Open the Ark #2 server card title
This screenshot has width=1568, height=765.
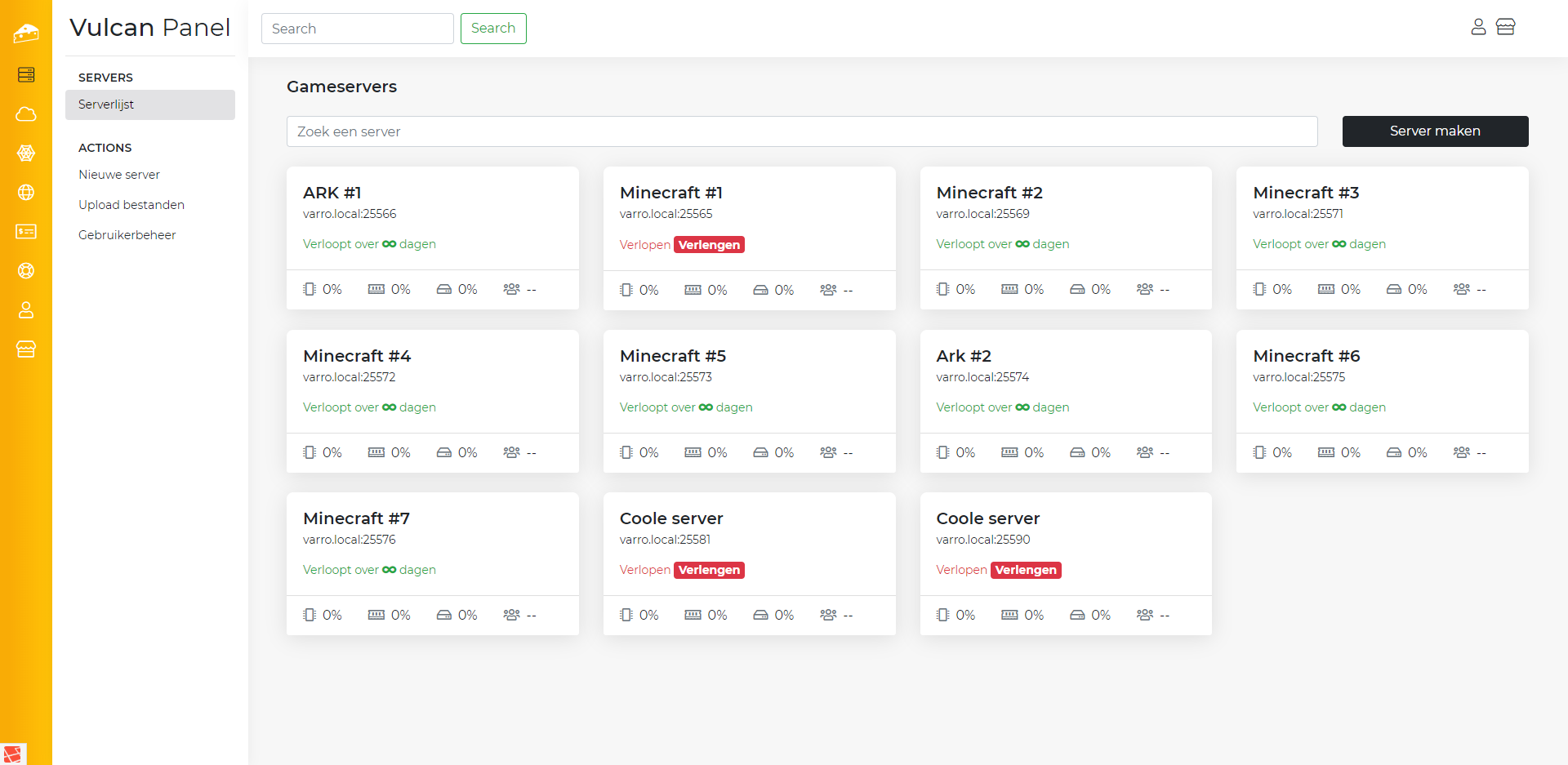pyautogui.click(x=964, y=356)
